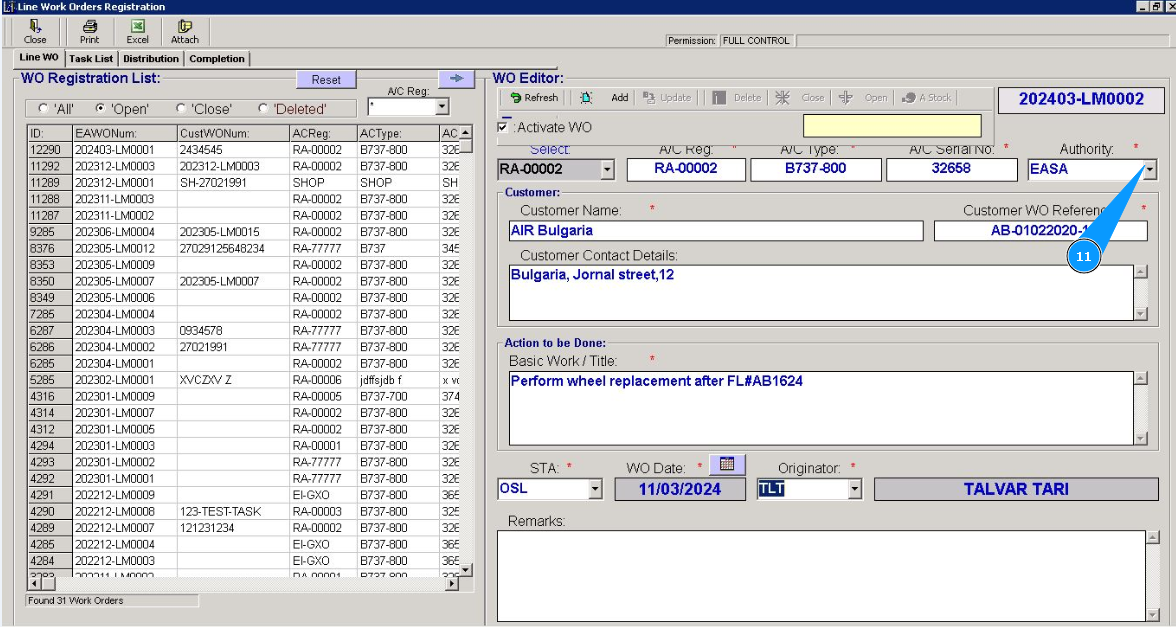Click the Attach toolbar icon

[185, 31]
